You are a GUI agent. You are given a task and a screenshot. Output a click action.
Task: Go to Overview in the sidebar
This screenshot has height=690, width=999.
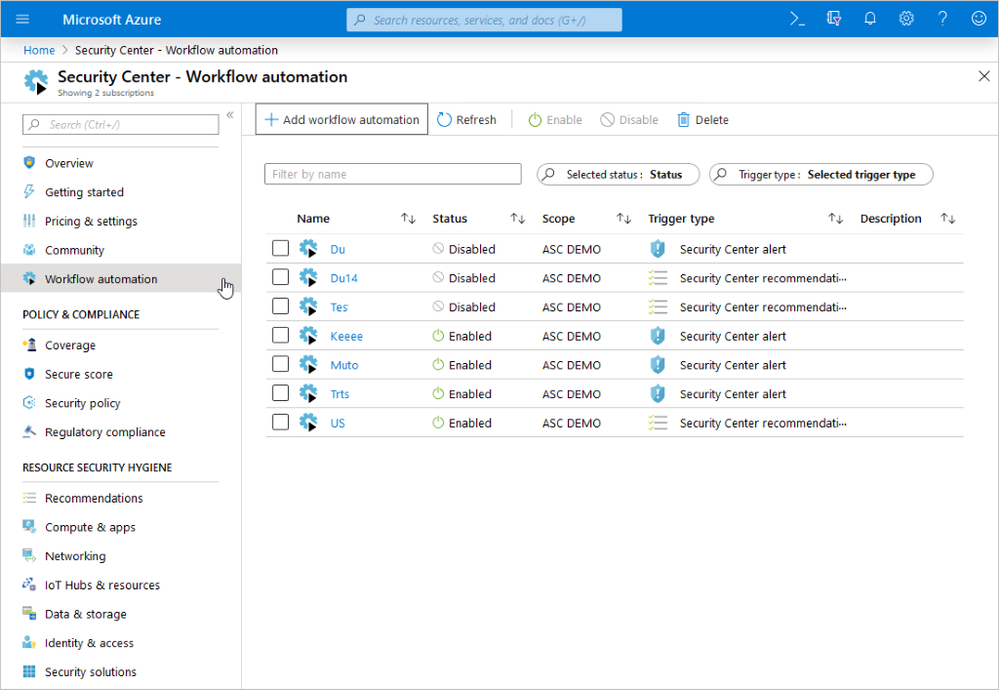click(x=69, y=163)
